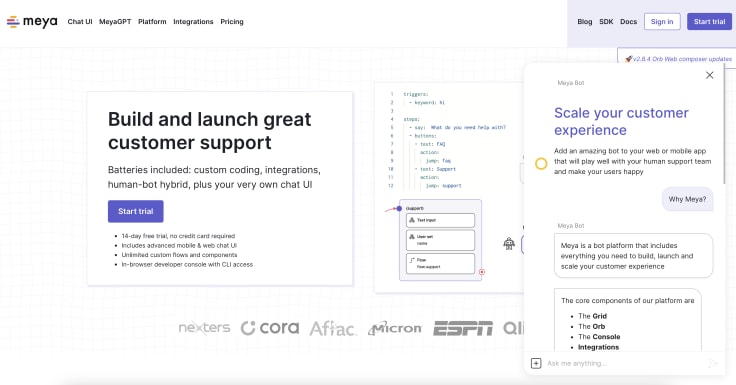The image size is (736, 385).
Task: Click 'In-browser developer console with CLI access' bullet
Action: [x=187, y=264]
